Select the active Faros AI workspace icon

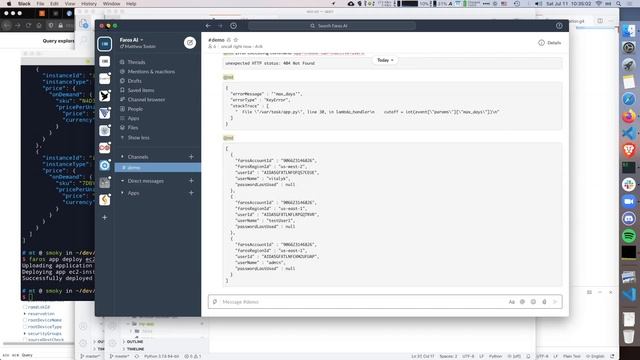(x=104, y=44)
